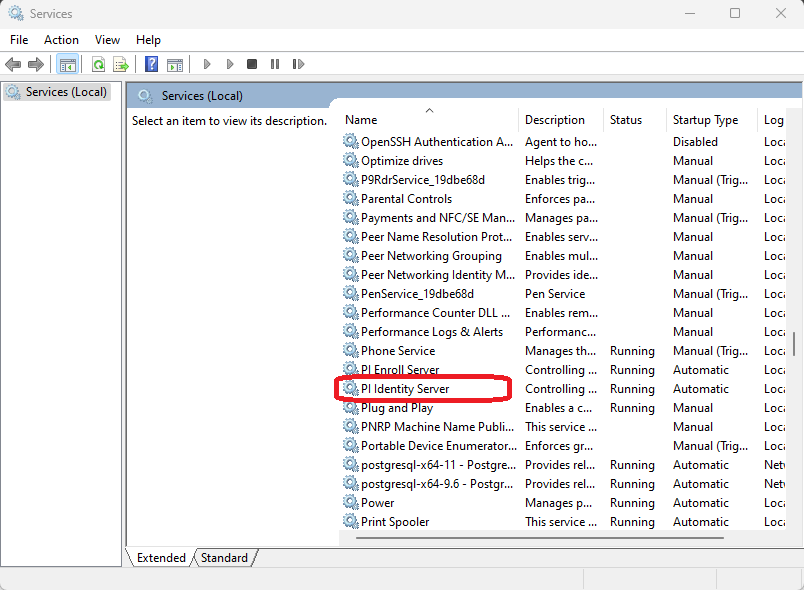Select the Performance Logs & Alerts service
The height and width of the screenshot is (590, 804).
click(x=432, y=332)
